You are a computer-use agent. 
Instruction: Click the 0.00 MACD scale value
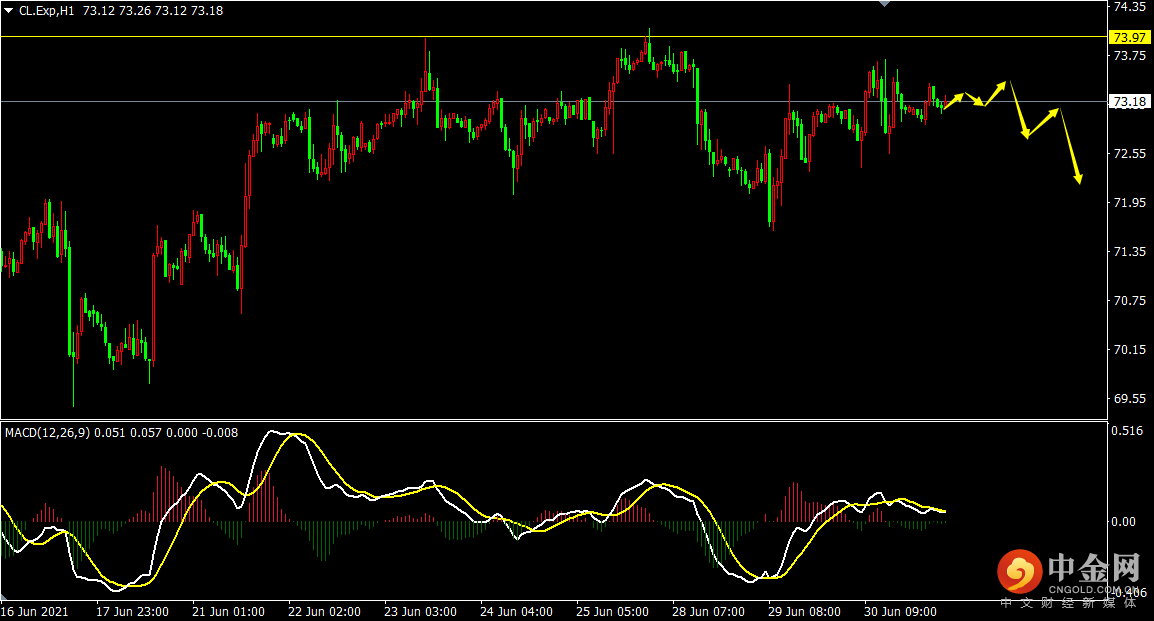(1123, 522)
